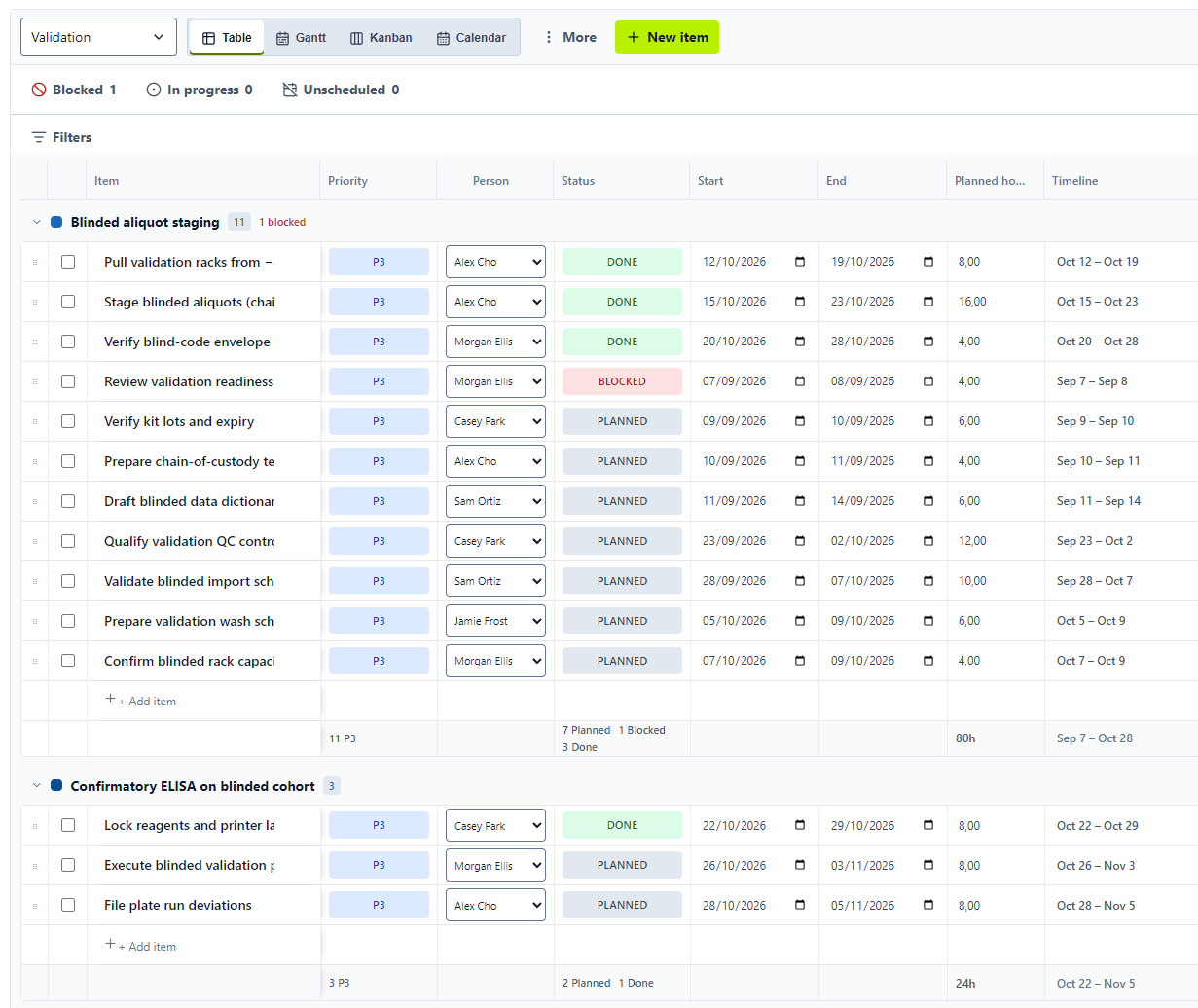The image size is (1198, 1008).
Task: Select checkbox for Review validation readiness
Action: tap(68, 381)
